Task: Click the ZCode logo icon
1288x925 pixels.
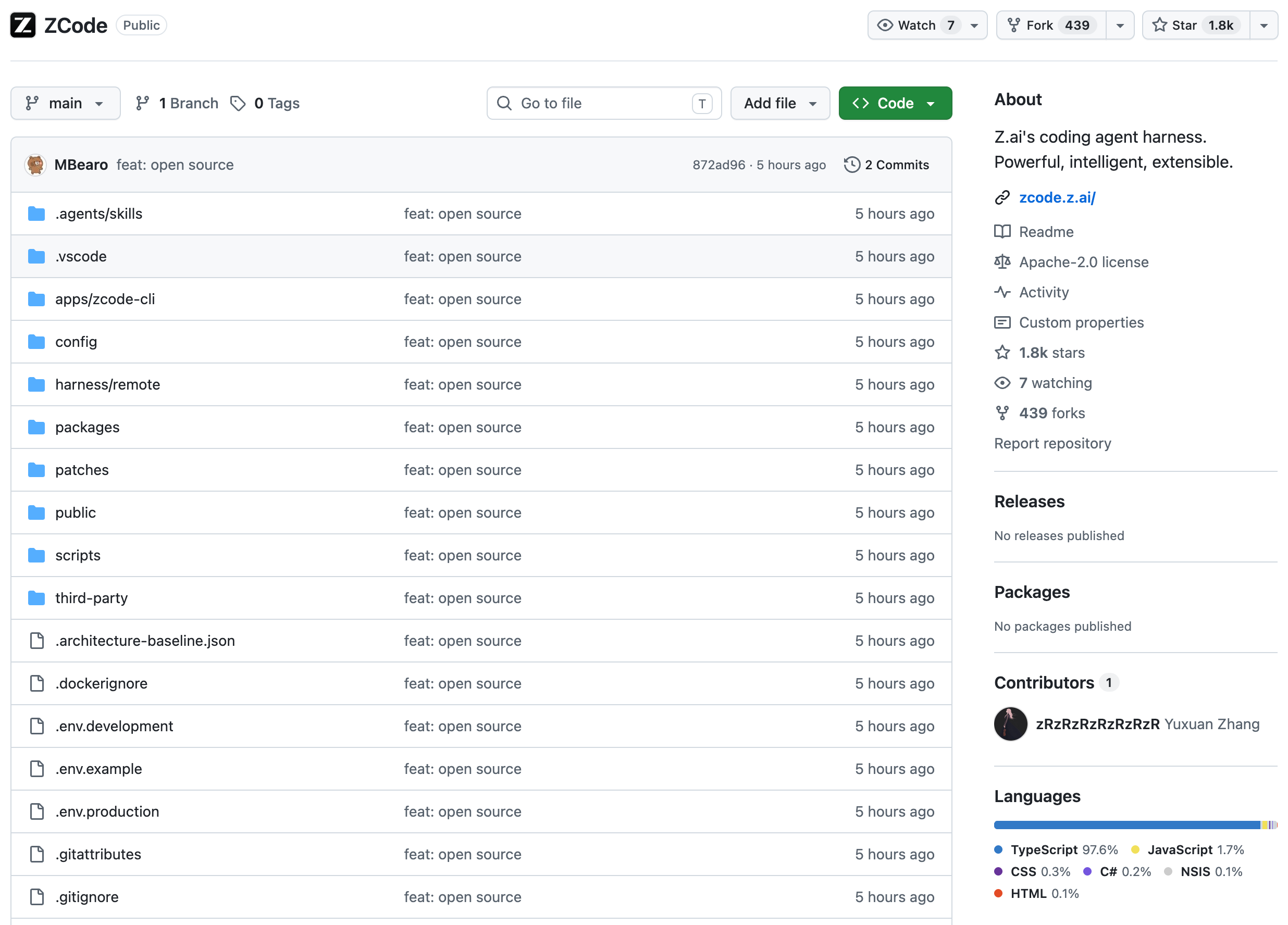Action: tap(23, 25)
